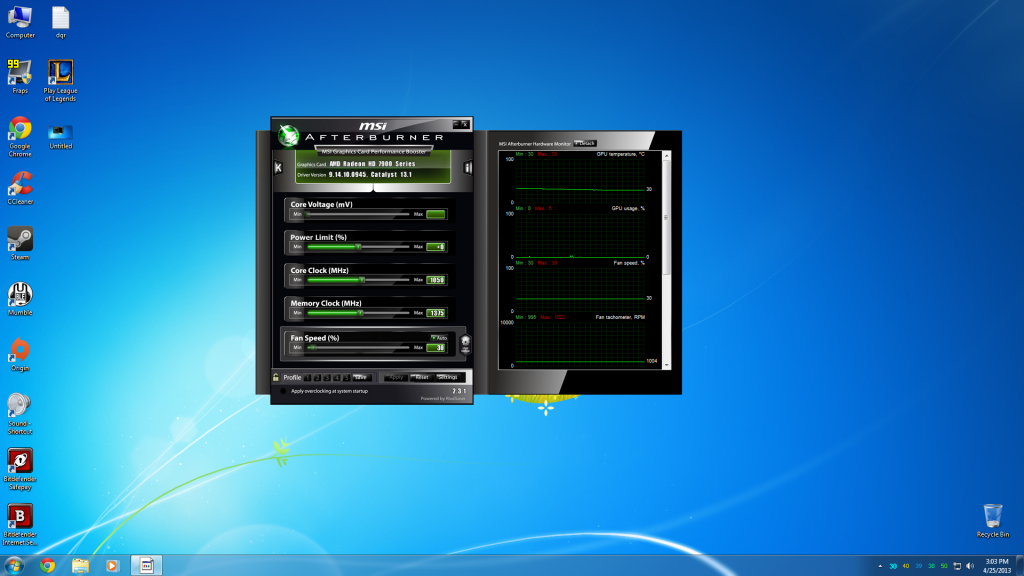Select the Steam desktop icon
1024x576 pixels.
[20, 244]
